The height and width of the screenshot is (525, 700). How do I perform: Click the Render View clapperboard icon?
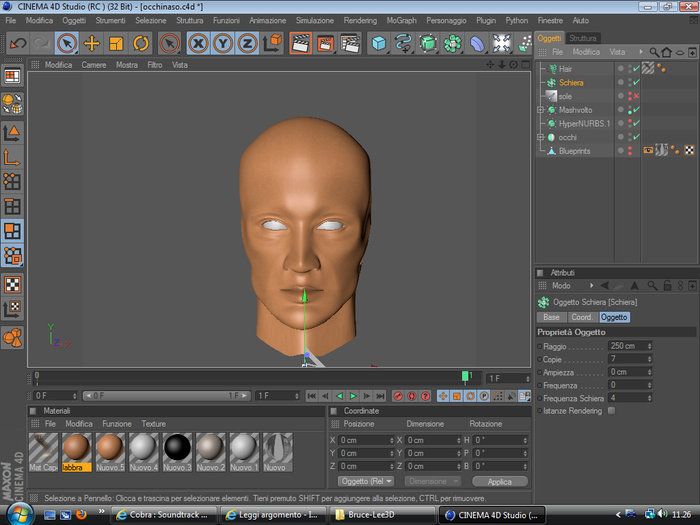coord(300,43)
